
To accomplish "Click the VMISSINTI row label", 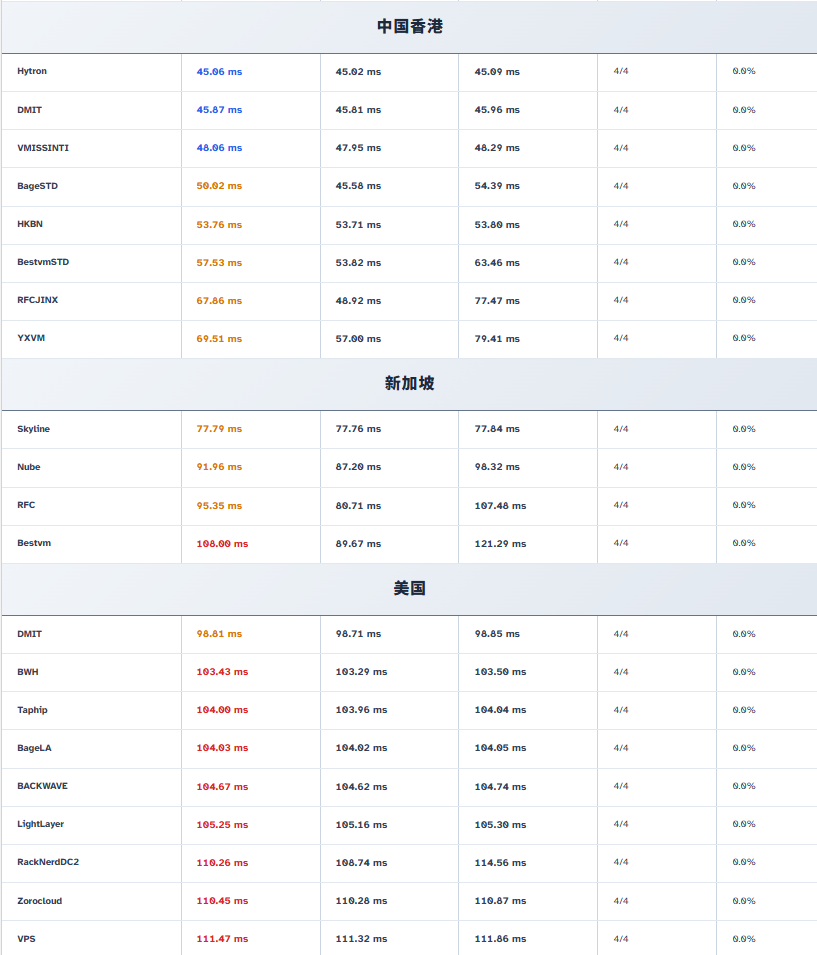I will [x=43, y=148].
